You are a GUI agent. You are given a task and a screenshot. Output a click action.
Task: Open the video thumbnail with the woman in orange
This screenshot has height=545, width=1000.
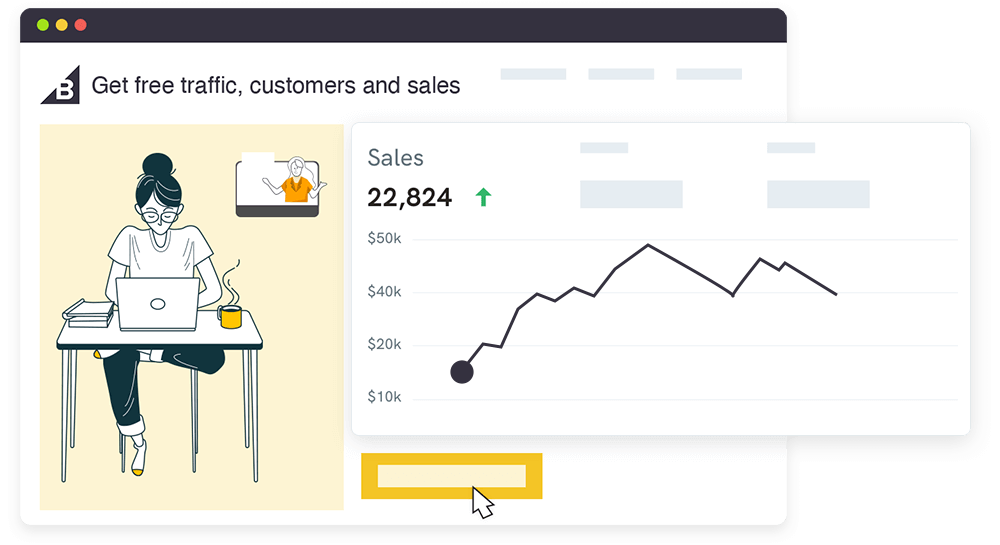coord(278,185)
